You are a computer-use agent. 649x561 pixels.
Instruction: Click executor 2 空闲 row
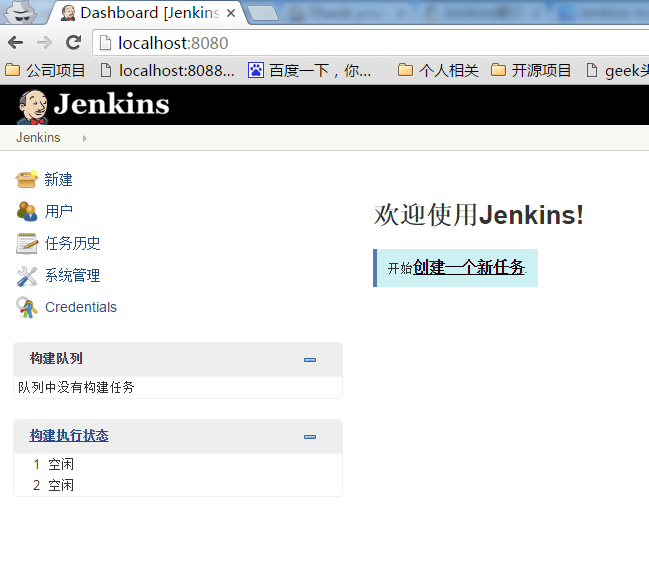click(x=178, y=485)
